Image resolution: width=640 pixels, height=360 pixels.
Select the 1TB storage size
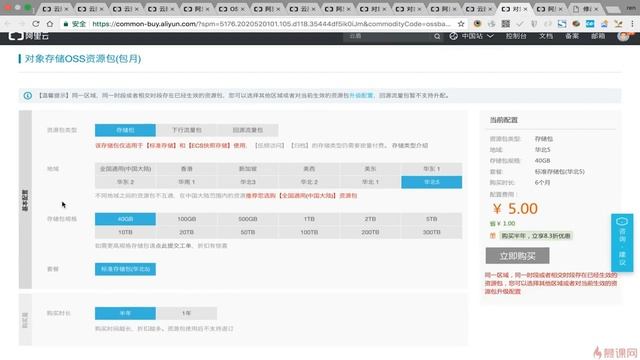coord(309,219)
